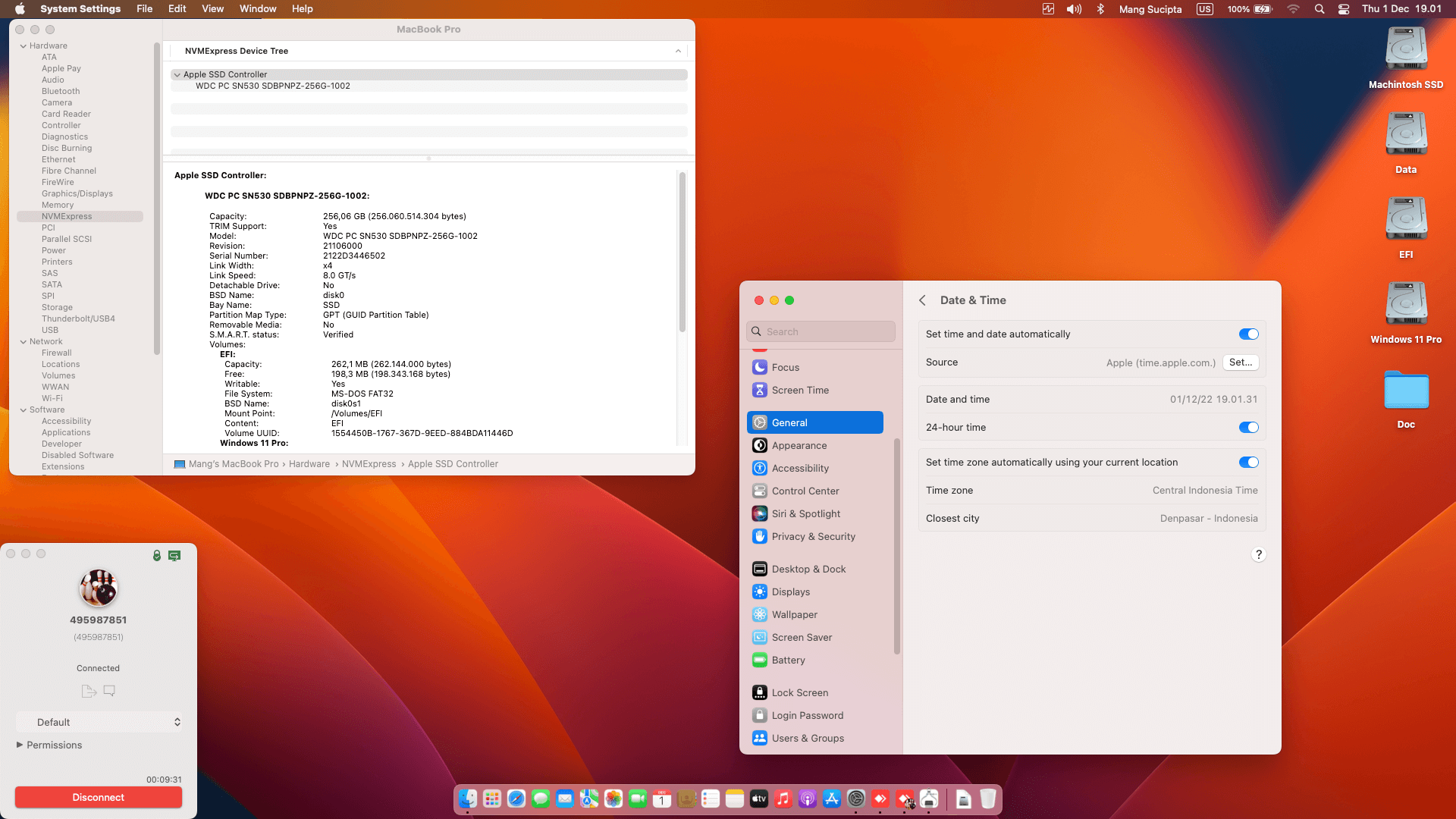
Task: Open the View menu
Action: tap(213, 9)
